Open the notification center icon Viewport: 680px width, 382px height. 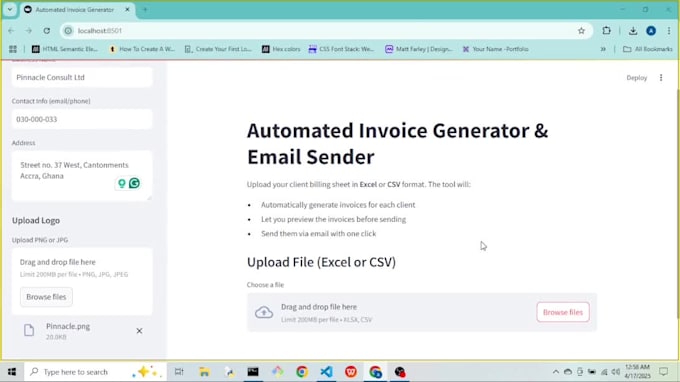tap(664, 372)
